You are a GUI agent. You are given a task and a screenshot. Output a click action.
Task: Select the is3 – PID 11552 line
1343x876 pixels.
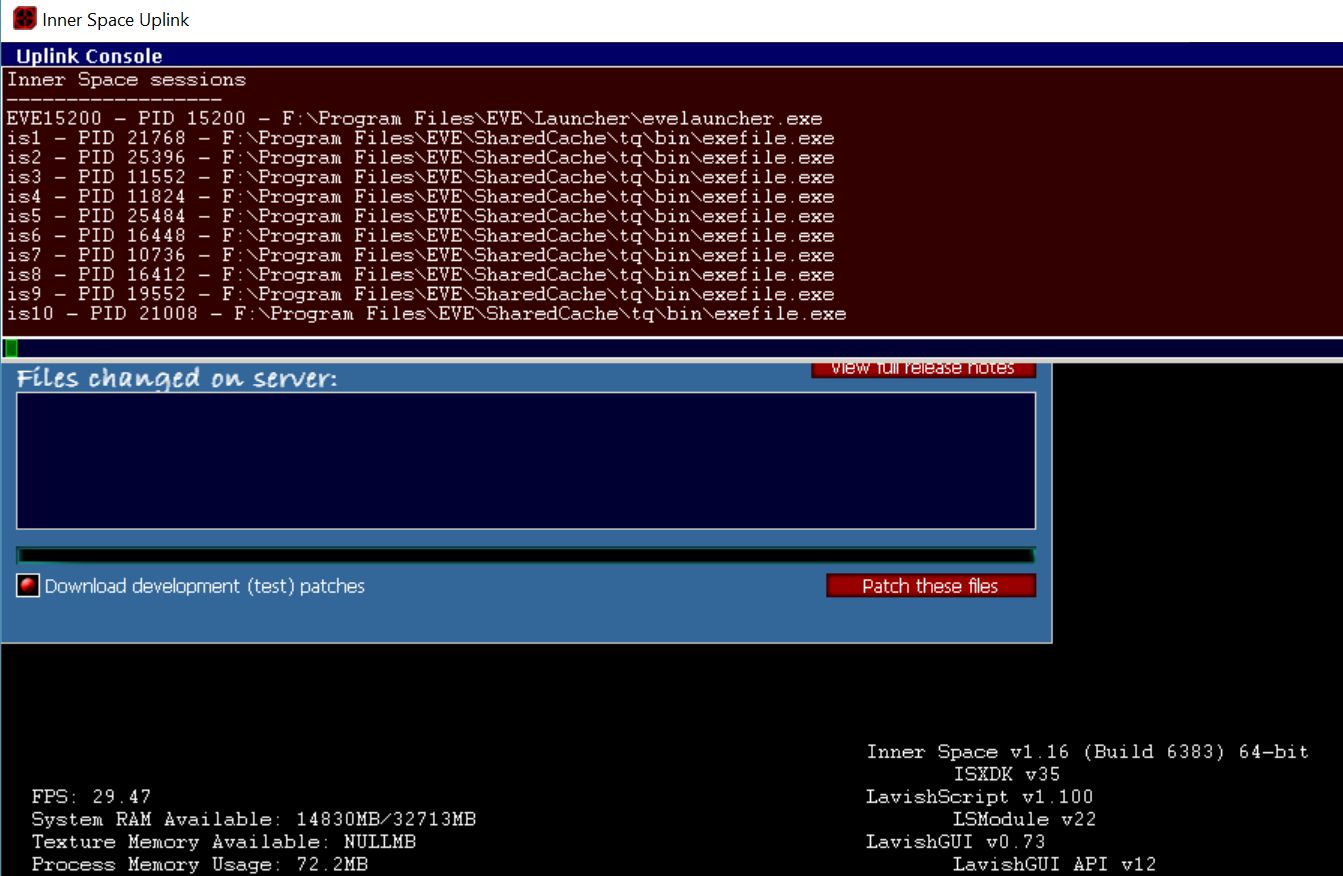pos(420,177)
